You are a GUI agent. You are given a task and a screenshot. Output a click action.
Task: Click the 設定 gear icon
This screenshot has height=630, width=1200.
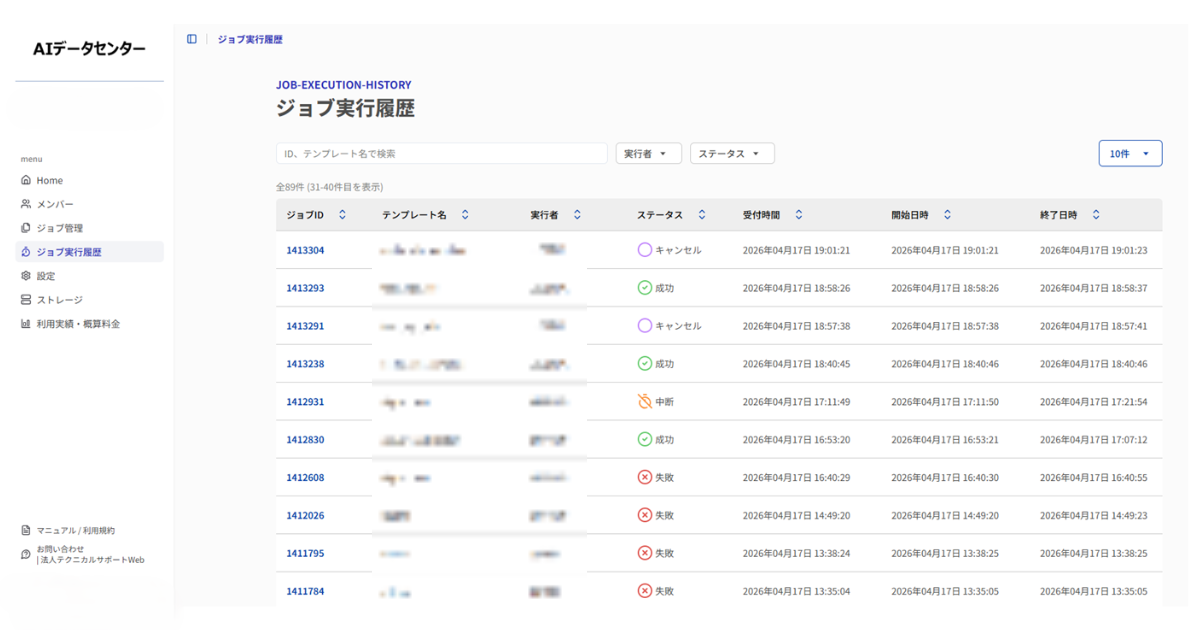tap(26, 276)
